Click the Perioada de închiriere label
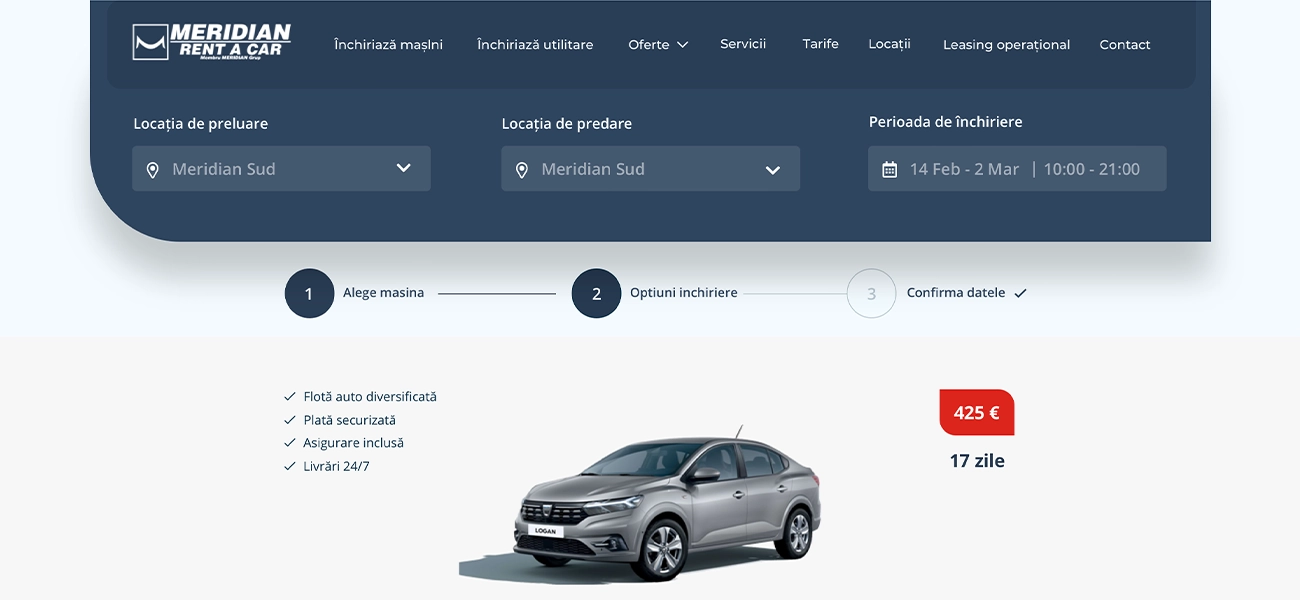This screenshot has width=1300, height=600. point(945,122)
